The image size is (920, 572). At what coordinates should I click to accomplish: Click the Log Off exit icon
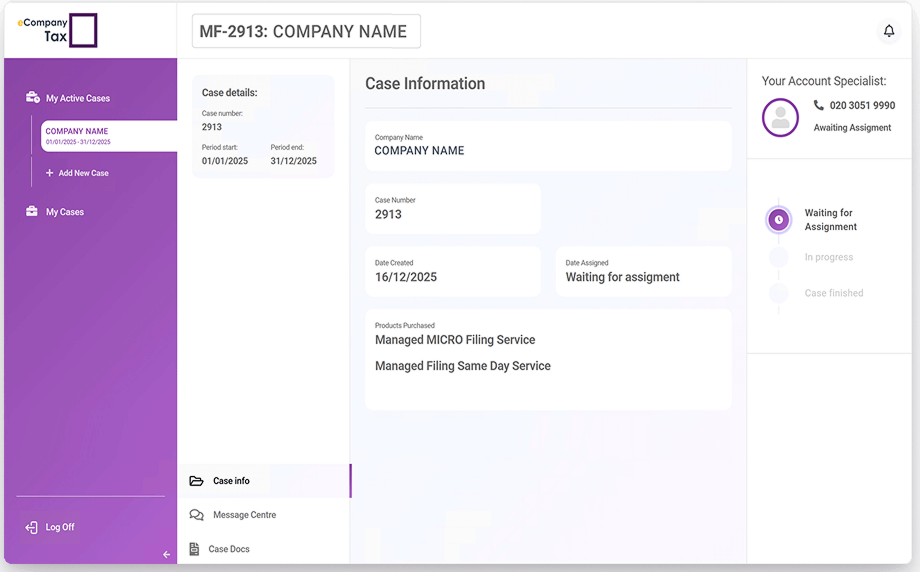(31, 527)
